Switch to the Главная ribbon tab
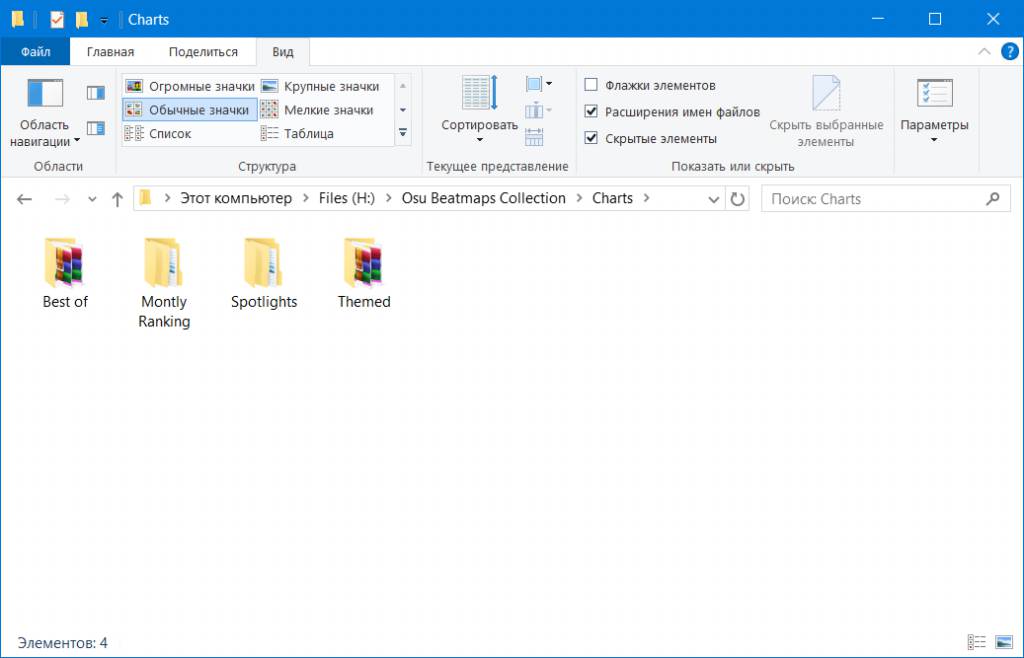Viewport: 1024px width, 658px height. [x=110, y=52]
